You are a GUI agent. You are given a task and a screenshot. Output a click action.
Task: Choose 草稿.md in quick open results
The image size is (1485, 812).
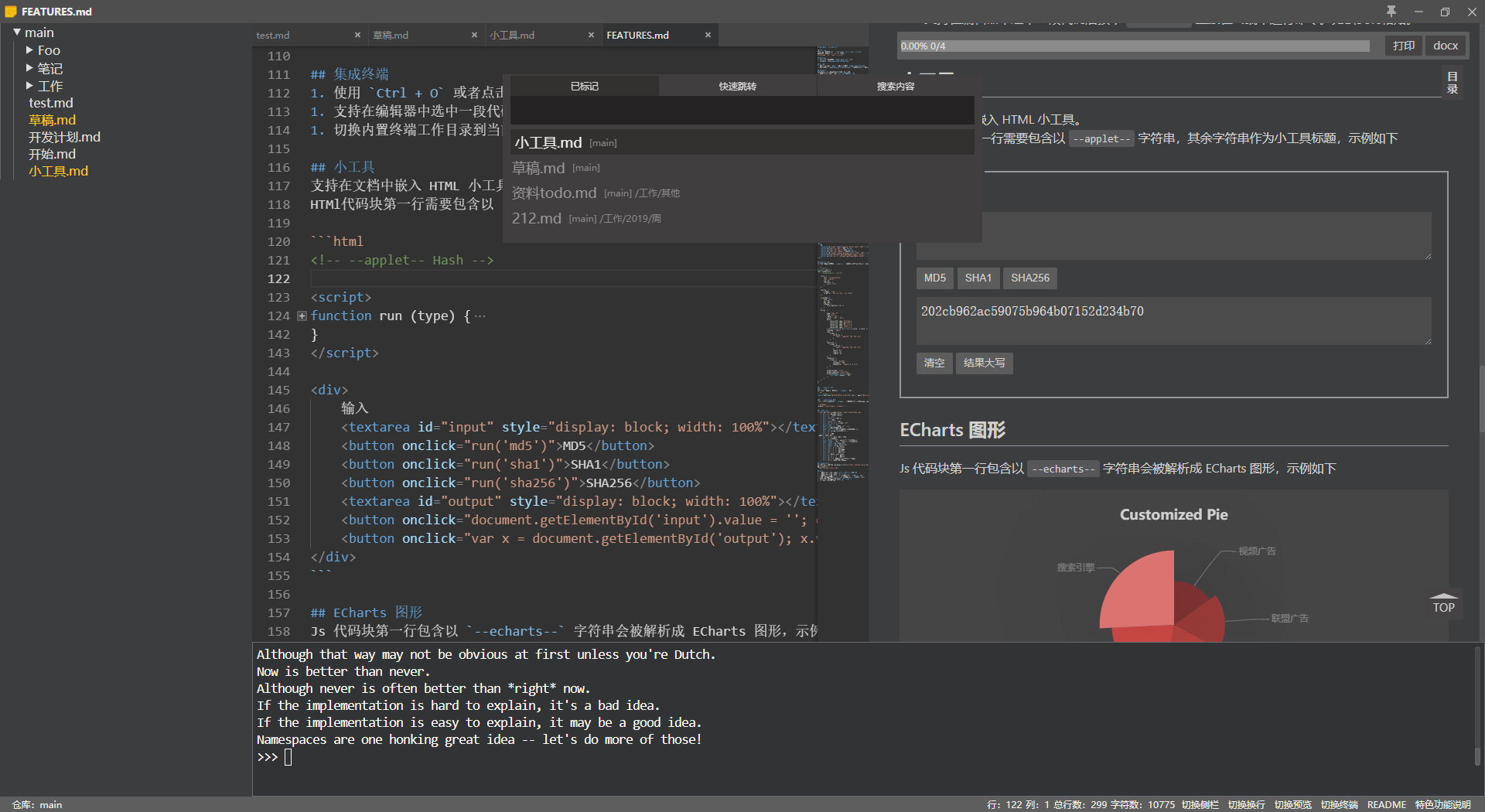(x=742, y=168)
